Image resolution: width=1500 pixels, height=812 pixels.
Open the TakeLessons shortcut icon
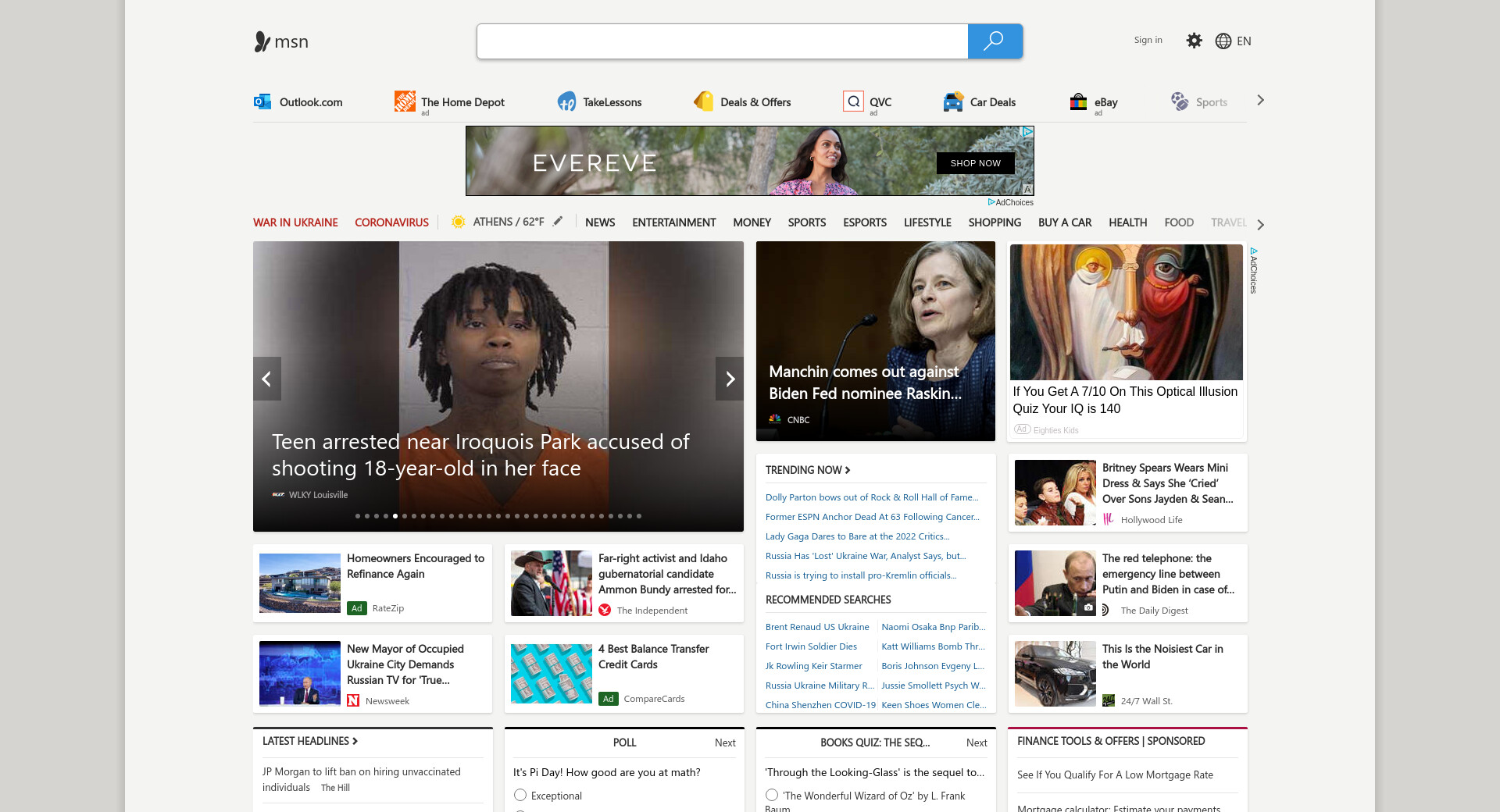(x=566, y=101)
